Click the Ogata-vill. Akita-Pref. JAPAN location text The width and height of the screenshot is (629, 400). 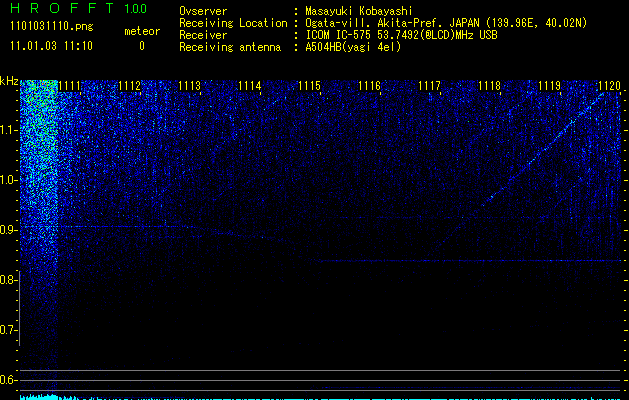tap(446, 23)
